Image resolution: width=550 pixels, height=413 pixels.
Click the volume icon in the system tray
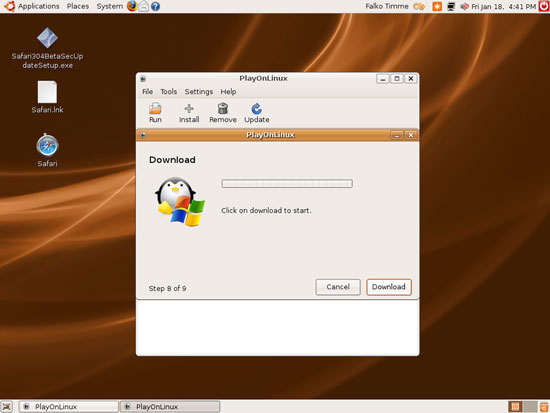click(x=464, y=6)
